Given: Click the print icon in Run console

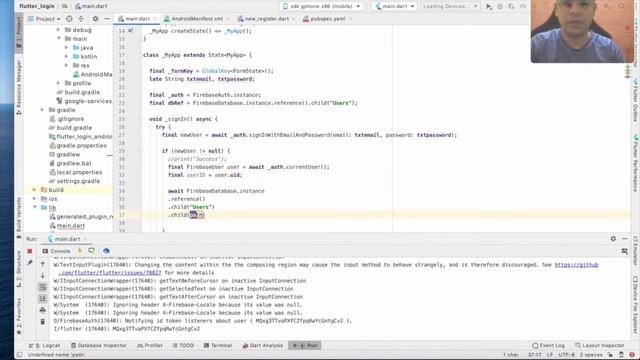Looking at the screenshot, I should pyautogui.click(x=42, y=310).
